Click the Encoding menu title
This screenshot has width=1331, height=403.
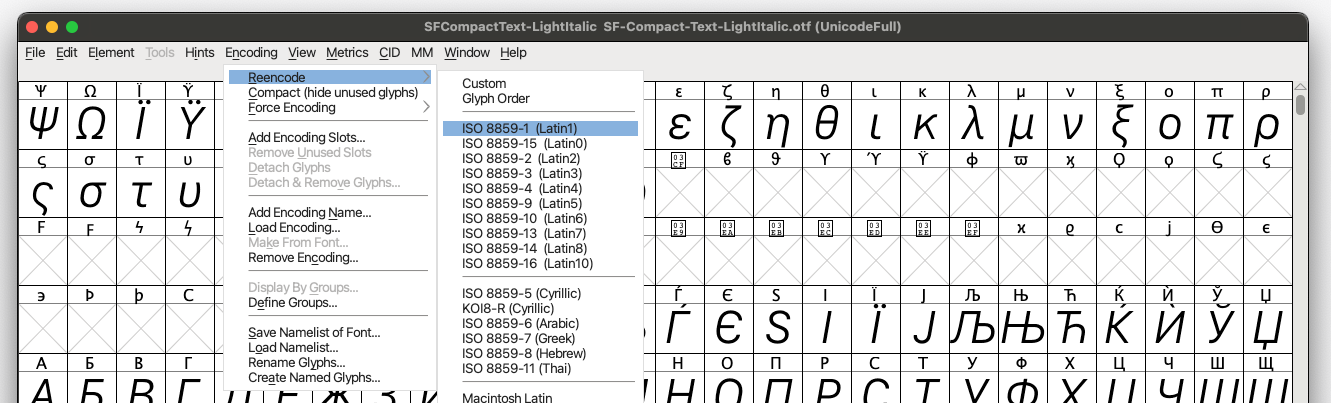(251, 52)
